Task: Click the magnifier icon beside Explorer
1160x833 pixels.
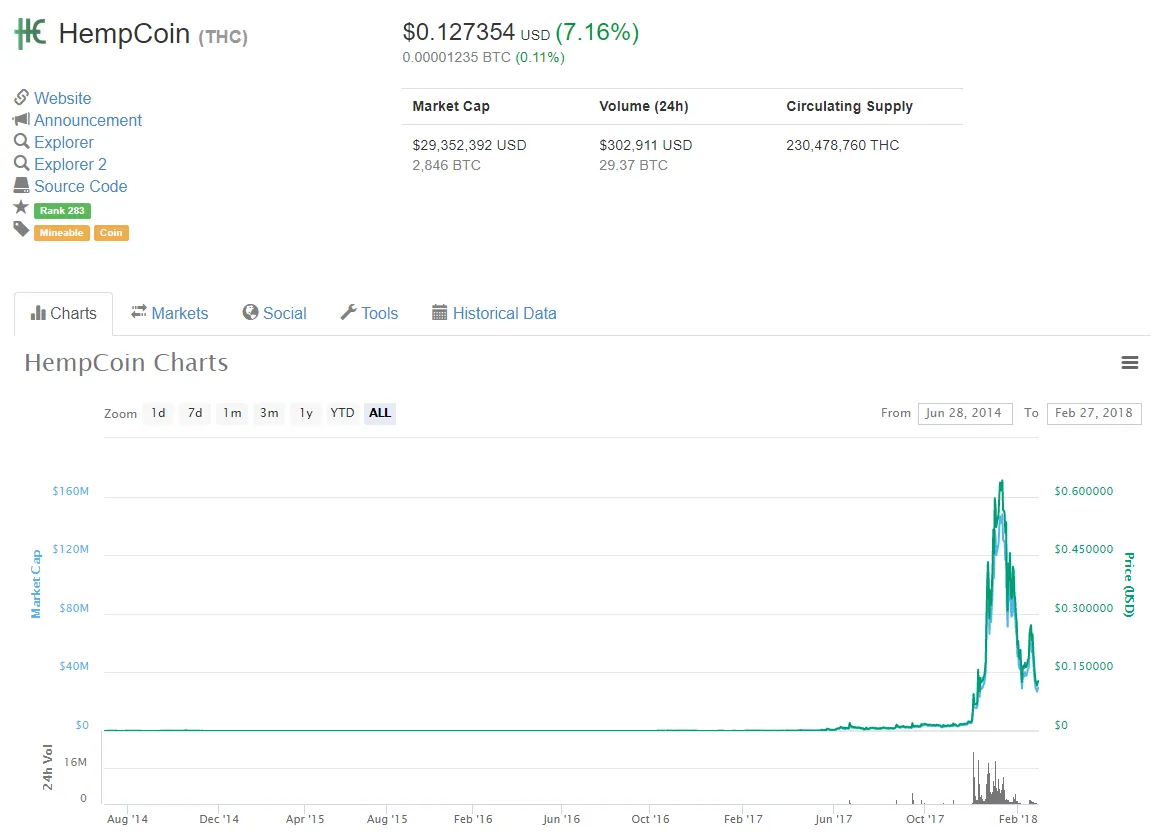Action: tap(21, 141)
